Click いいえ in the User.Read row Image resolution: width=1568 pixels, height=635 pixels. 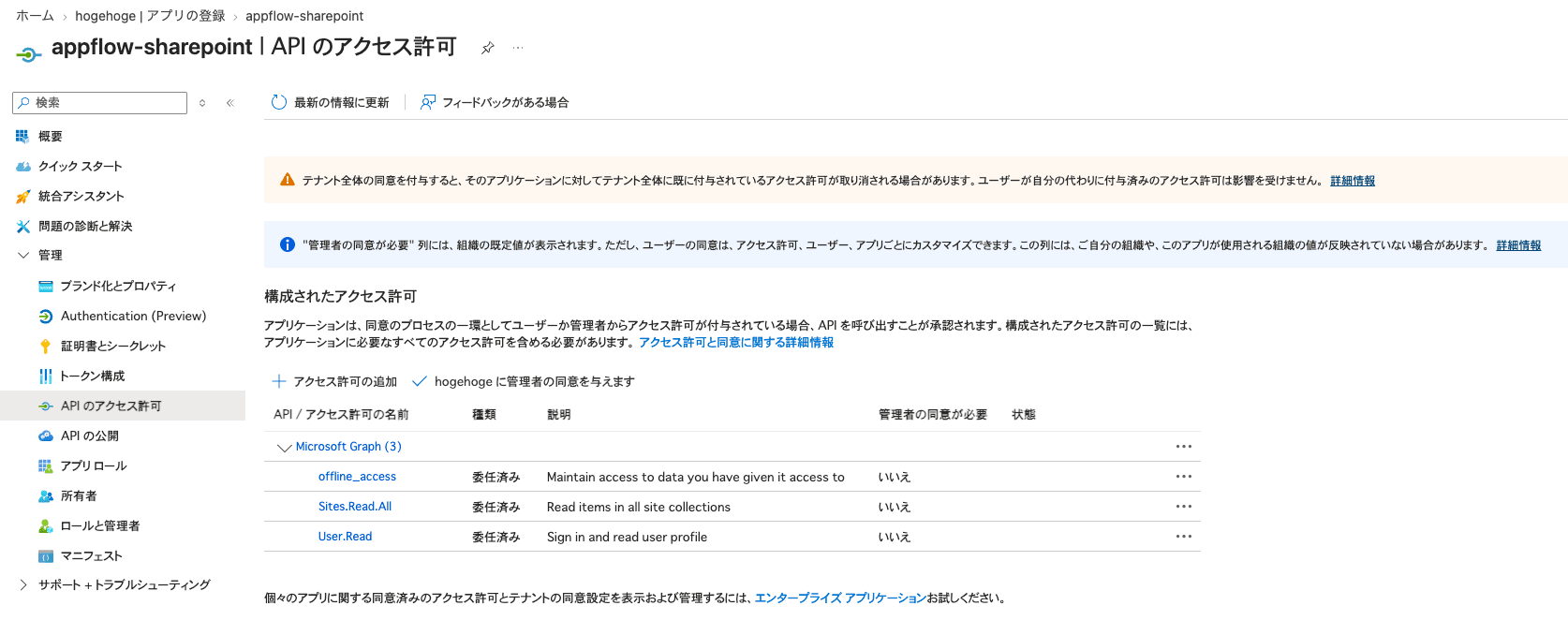click(x=895, y=537)
